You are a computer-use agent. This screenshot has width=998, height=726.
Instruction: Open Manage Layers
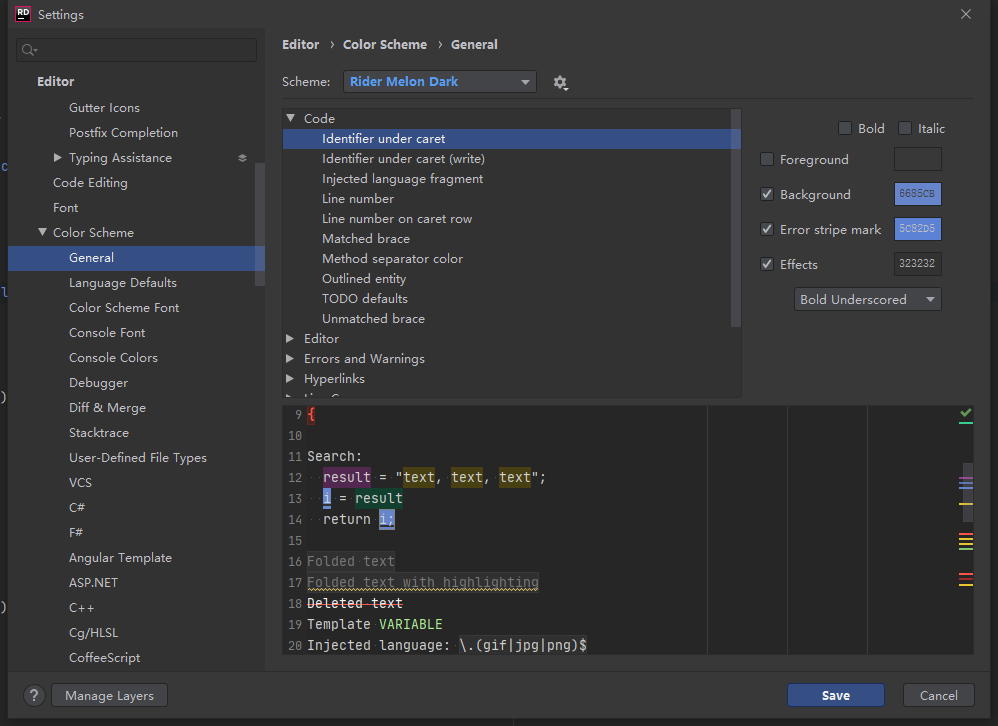point(109,695)
